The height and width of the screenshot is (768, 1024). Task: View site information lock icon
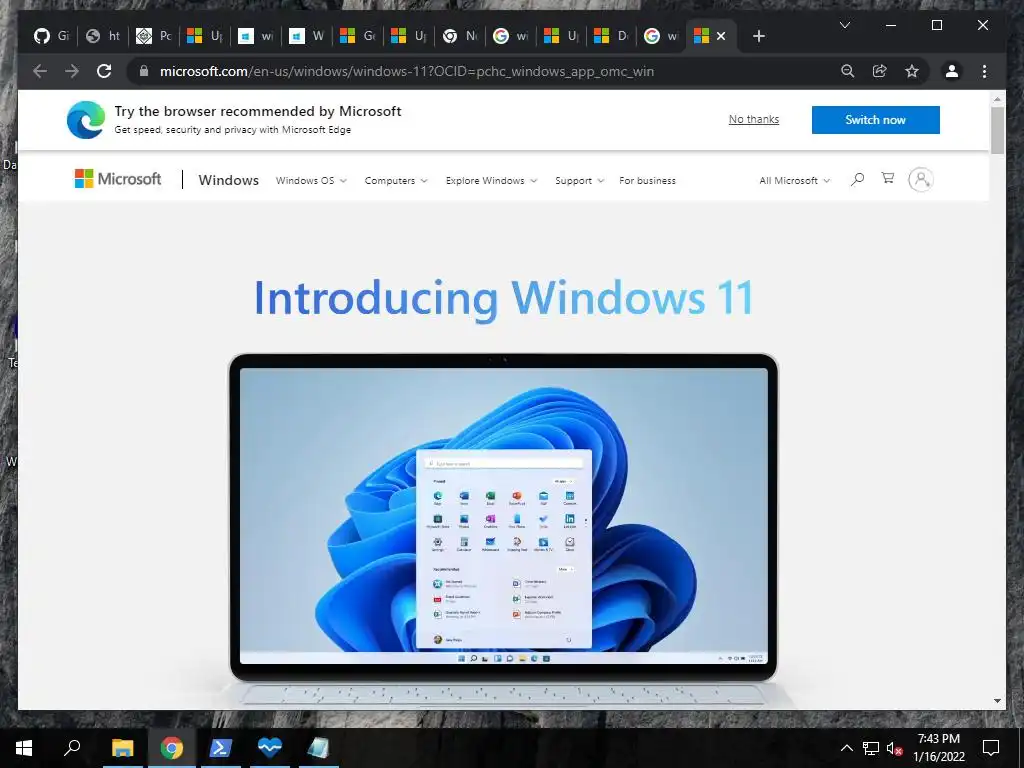pos(144,71)
